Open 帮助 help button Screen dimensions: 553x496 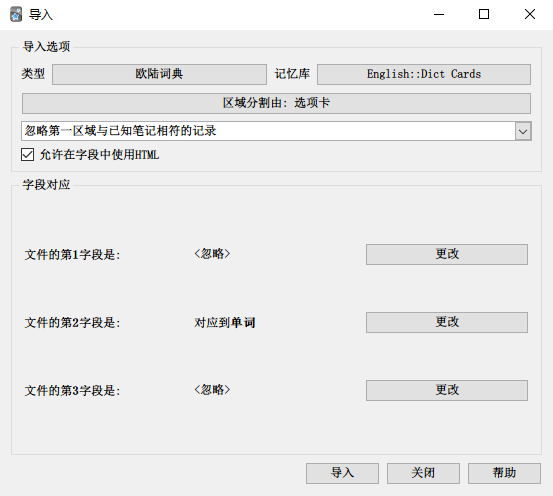[x=504, y=473]
